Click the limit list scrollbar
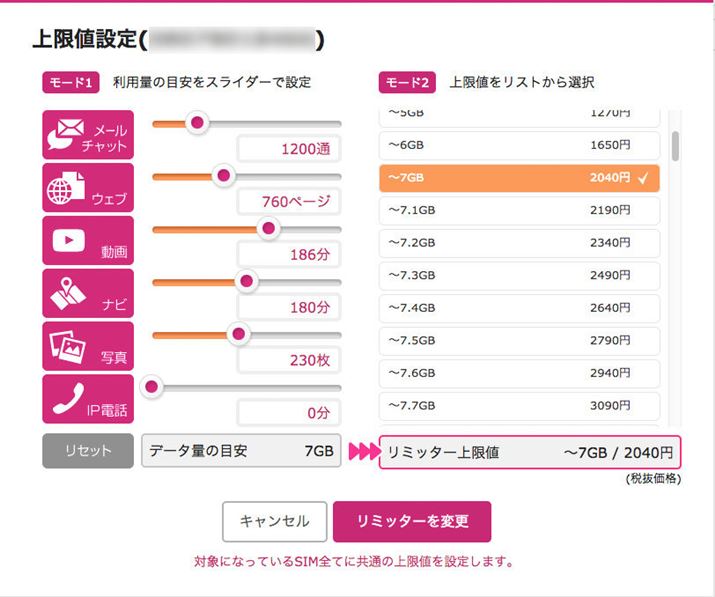Viewport: 715px width, 597px height. pyautogui.click(x=676, y=147)
